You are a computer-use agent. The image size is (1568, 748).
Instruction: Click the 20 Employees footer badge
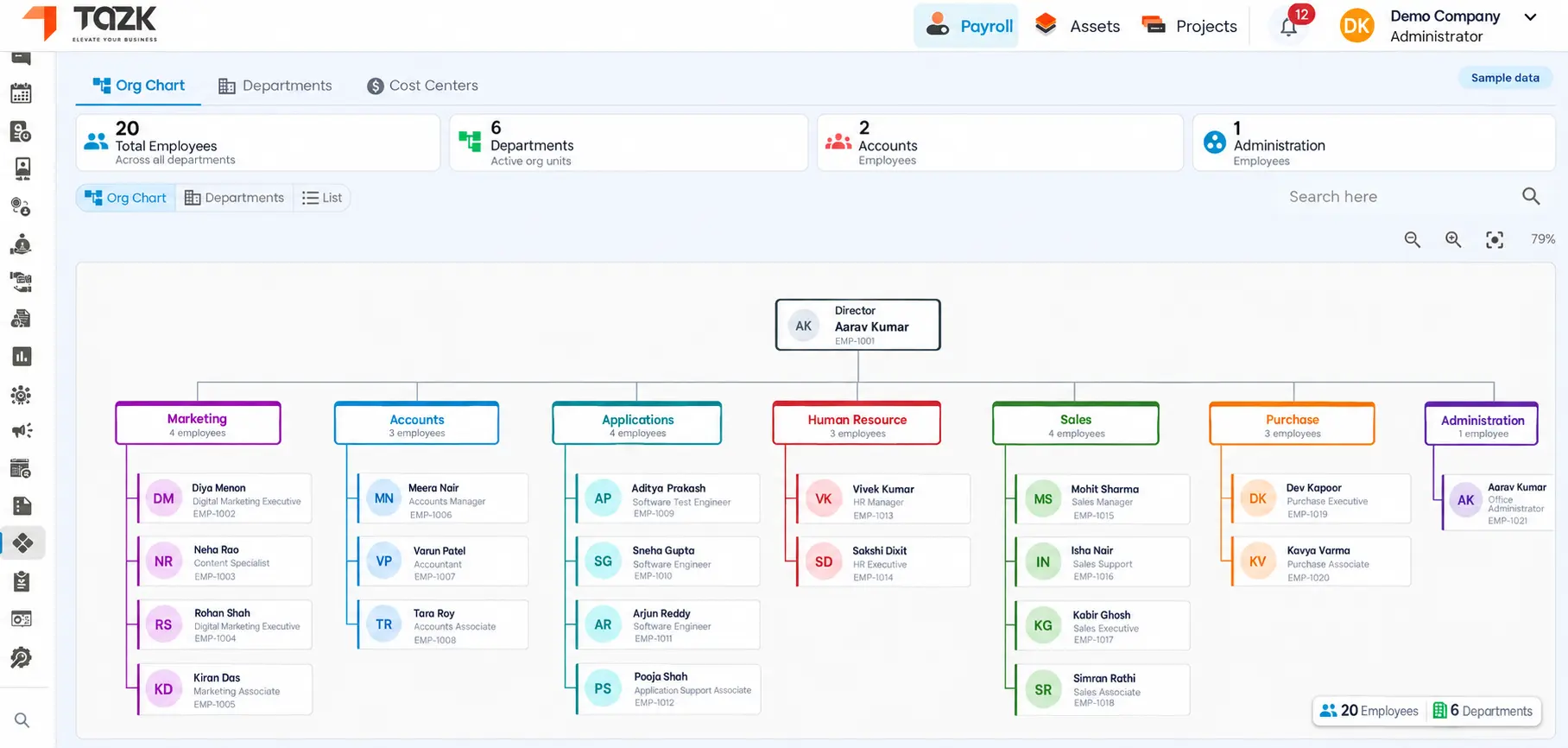pos(1369,711)
